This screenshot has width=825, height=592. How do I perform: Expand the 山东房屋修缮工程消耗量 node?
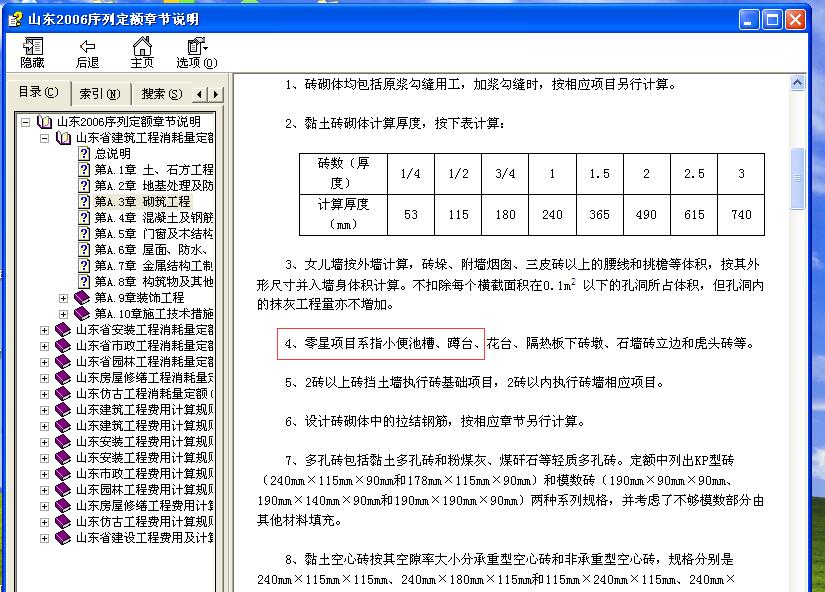tap(44, 378)
